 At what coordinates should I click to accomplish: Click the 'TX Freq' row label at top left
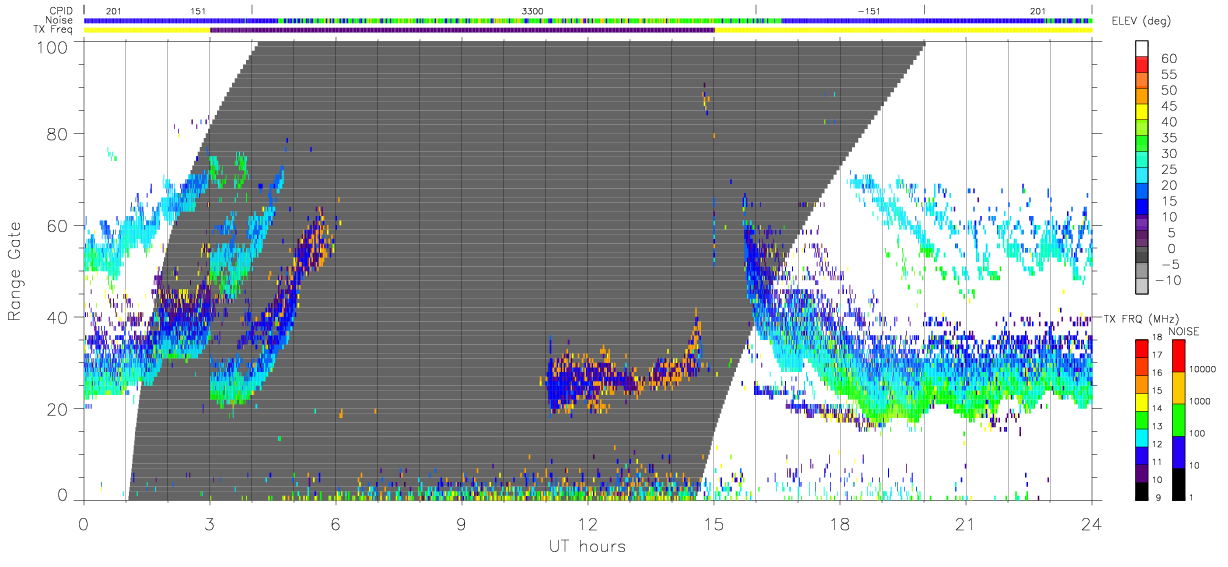(54, 30)
